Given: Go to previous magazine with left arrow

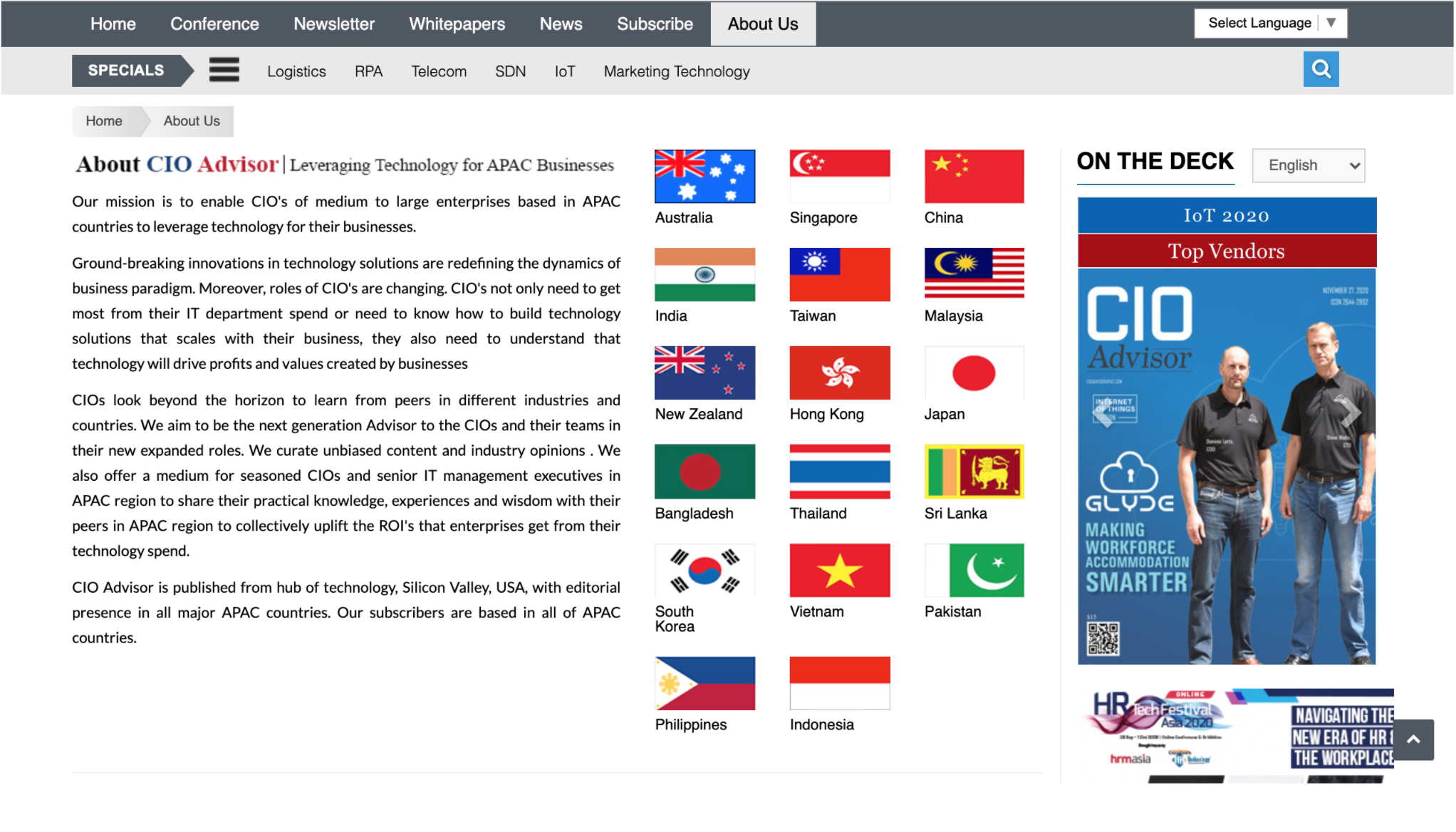Looking at the screenshot, I should pos(1103,413).
